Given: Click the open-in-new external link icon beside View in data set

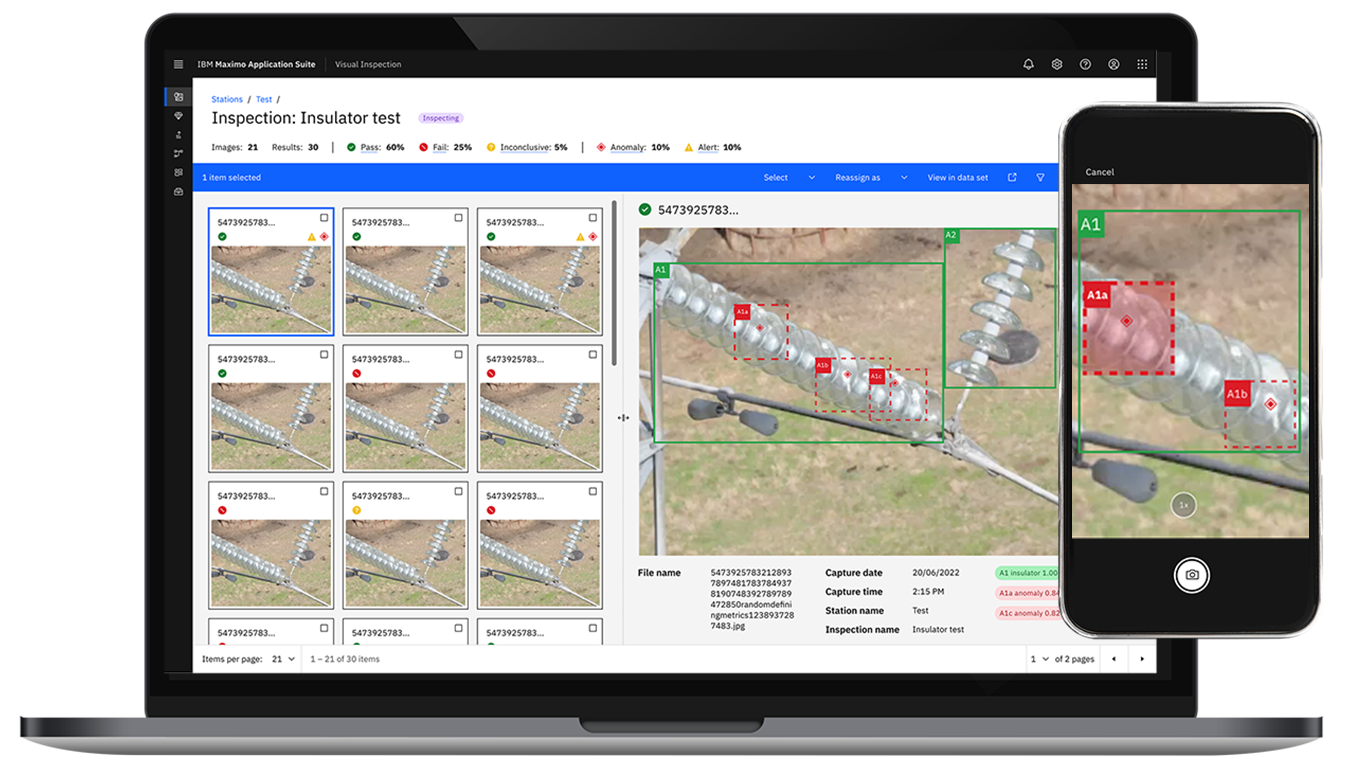Looking at the screenshot, I should tap(1011, 177).
